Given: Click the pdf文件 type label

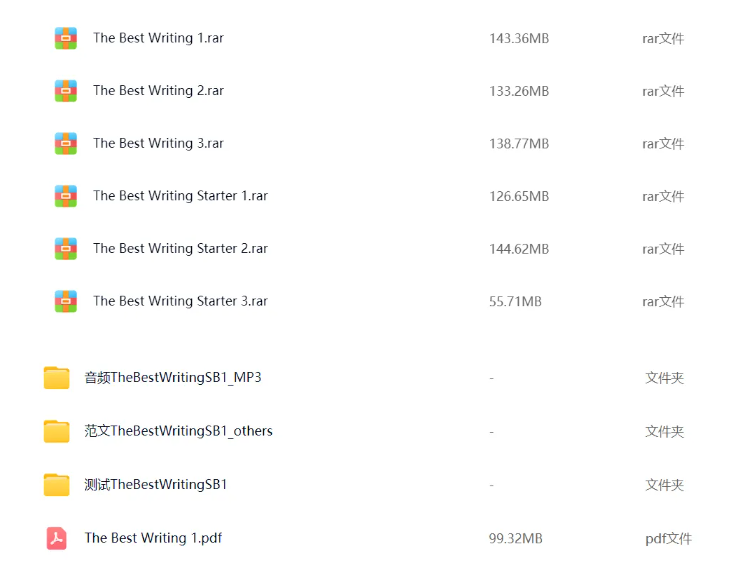Looking at the screenshot, I should click(x=668, y=538).
